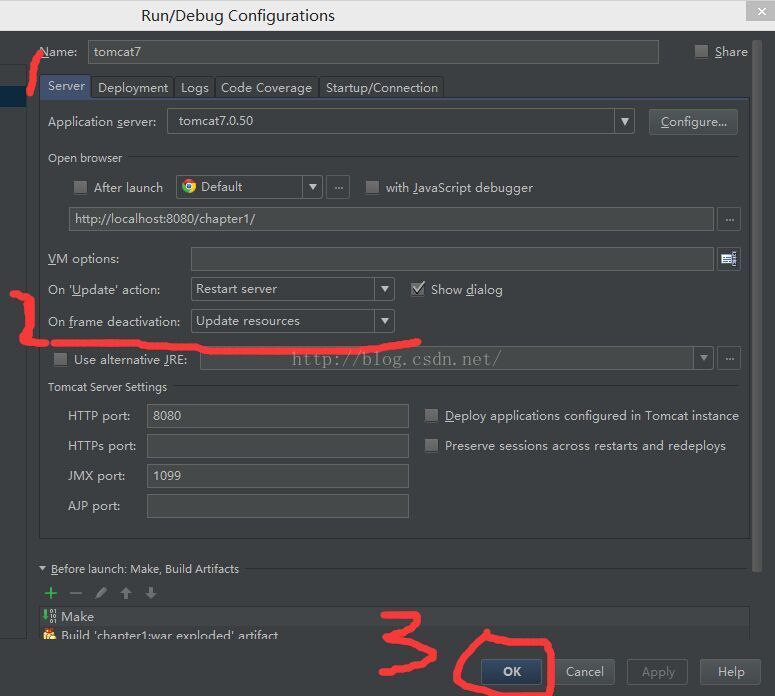Click the Apply button
The width and height of the screenshot is (775, 696).
(x=657, y=672)
